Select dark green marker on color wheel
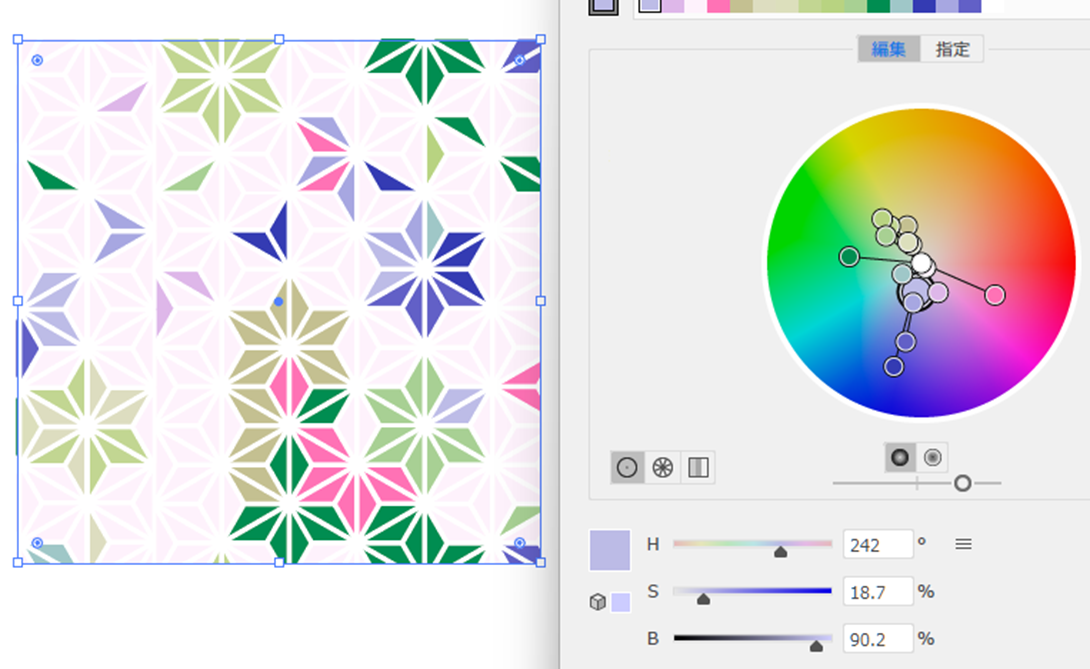The width and height of the screenshot is (1090, 669). click(849, 257)
